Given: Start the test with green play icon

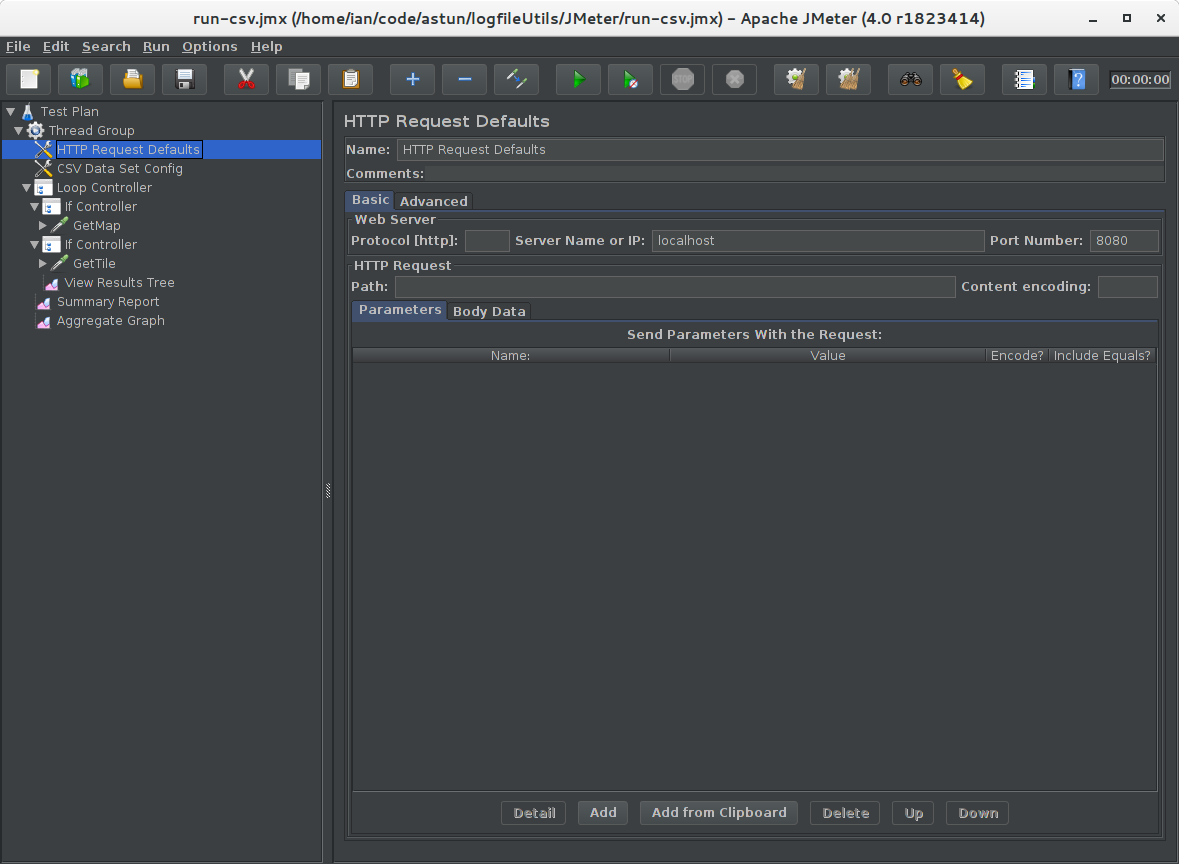Looking at the screenshot, I should point(578,79).
